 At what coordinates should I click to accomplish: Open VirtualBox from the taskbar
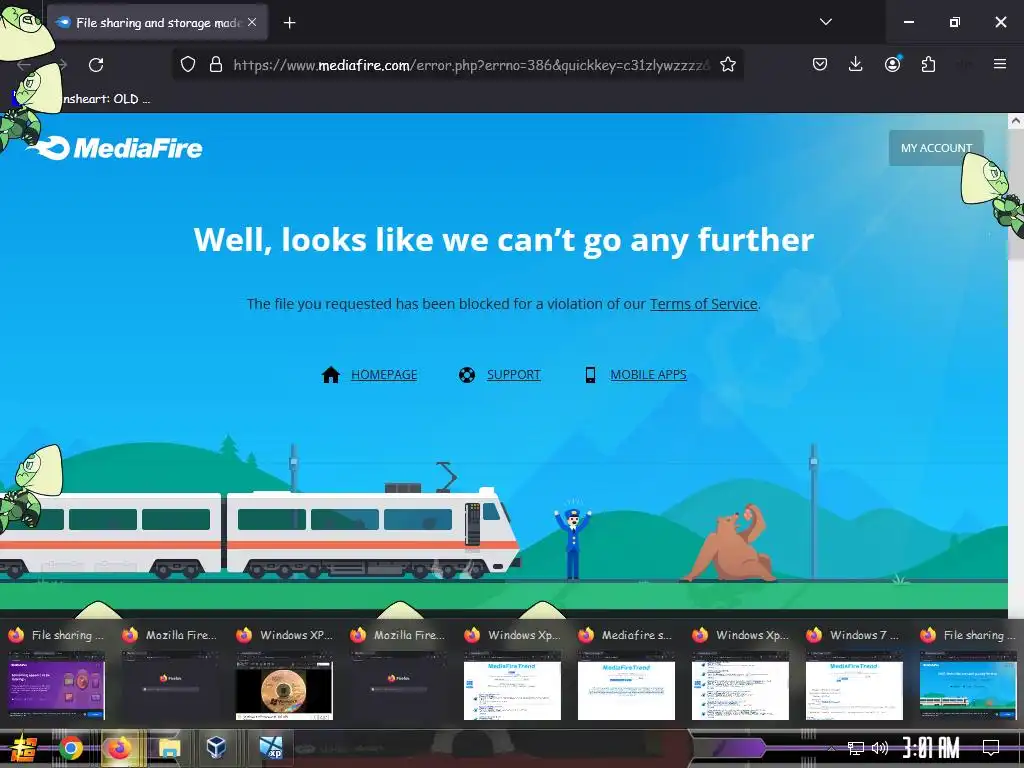[216, 747]
